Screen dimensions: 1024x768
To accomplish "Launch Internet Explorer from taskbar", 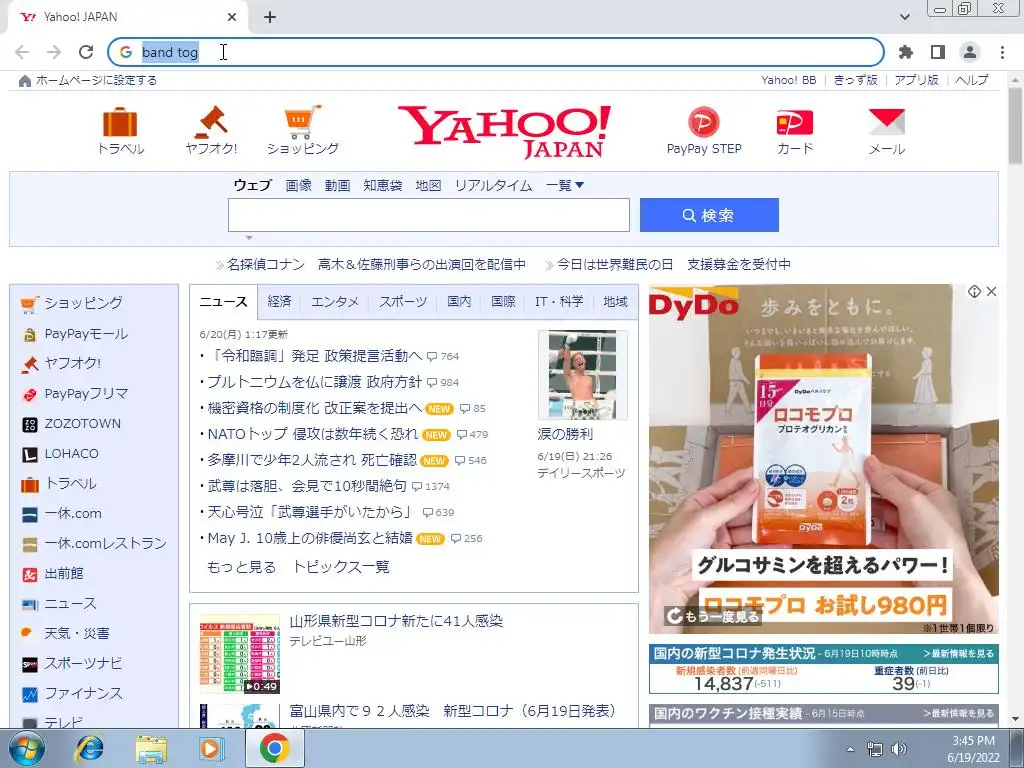I will 89,749.
